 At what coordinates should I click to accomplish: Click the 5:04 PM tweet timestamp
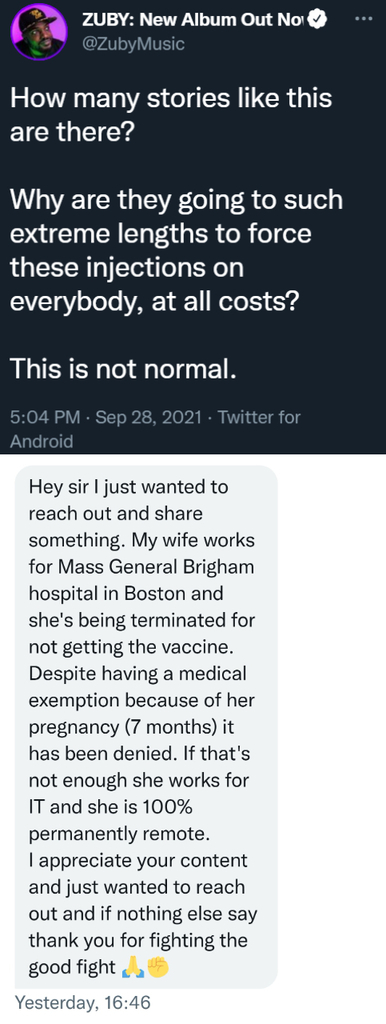[x=45, y=417]
